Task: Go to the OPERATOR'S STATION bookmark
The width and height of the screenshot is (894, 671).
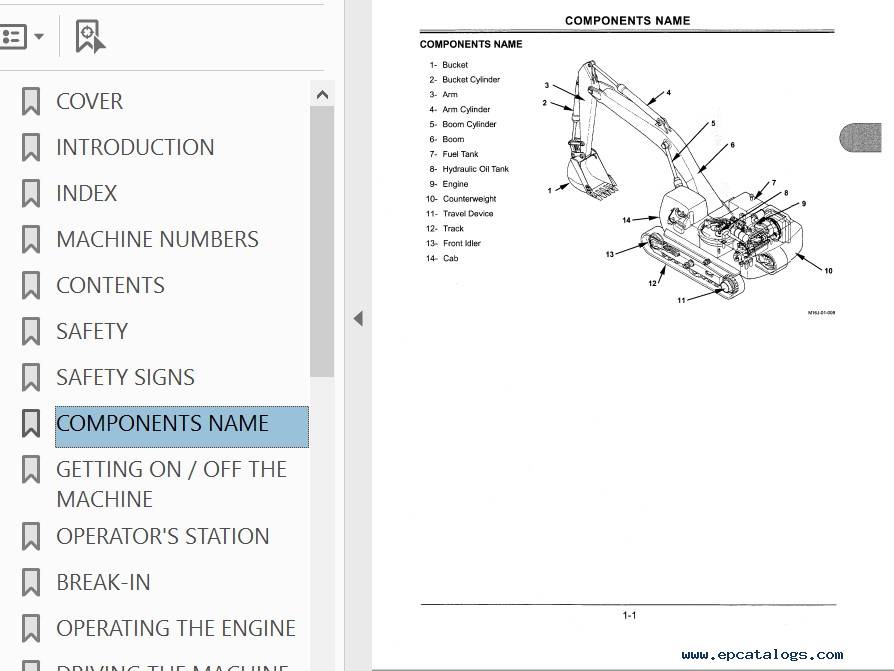Action: (163, 536)
